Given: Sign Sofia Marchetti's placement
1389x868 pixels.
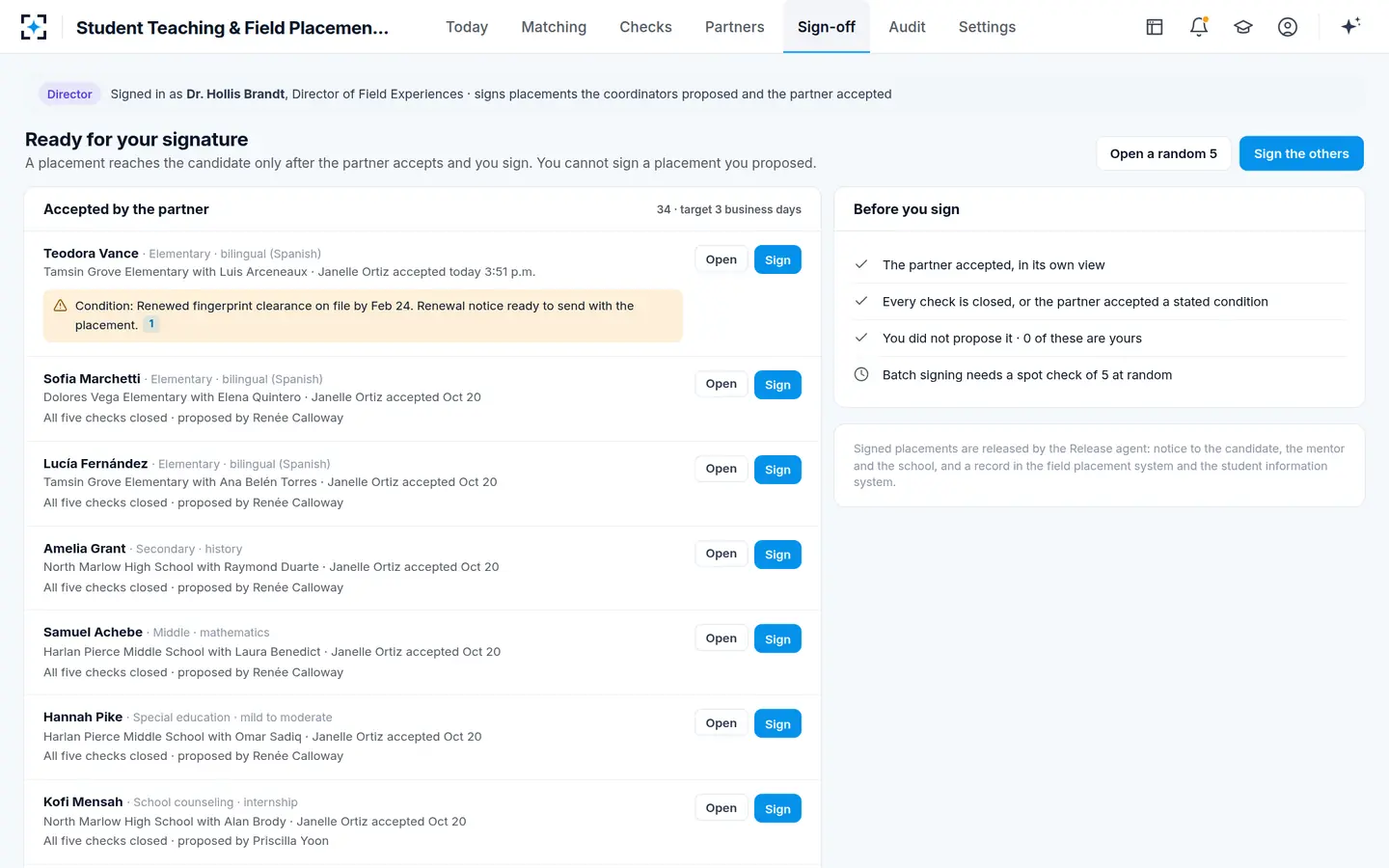Looking at the screenshot, I should point(777,385).
